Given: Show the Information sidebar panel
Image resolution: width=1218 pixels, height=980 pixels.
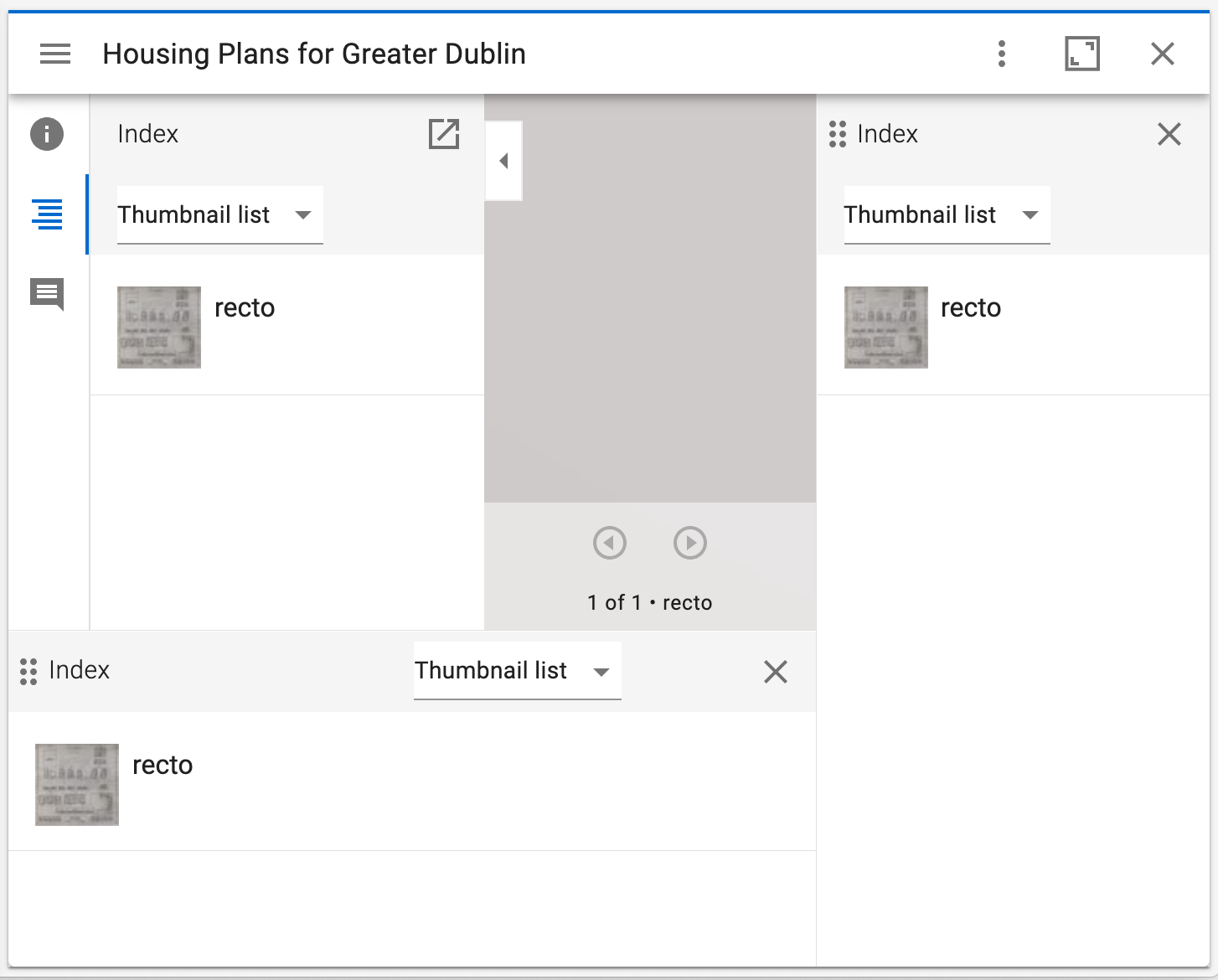Looking at the screenshot, I should coord(47,134).
